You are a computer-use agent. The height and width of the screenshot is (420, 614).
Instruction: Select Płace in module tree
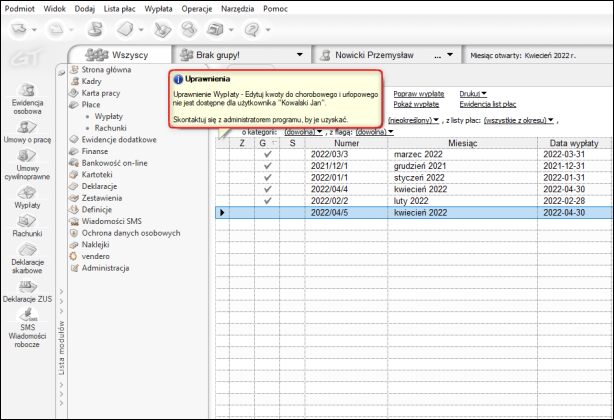point(90,105)
